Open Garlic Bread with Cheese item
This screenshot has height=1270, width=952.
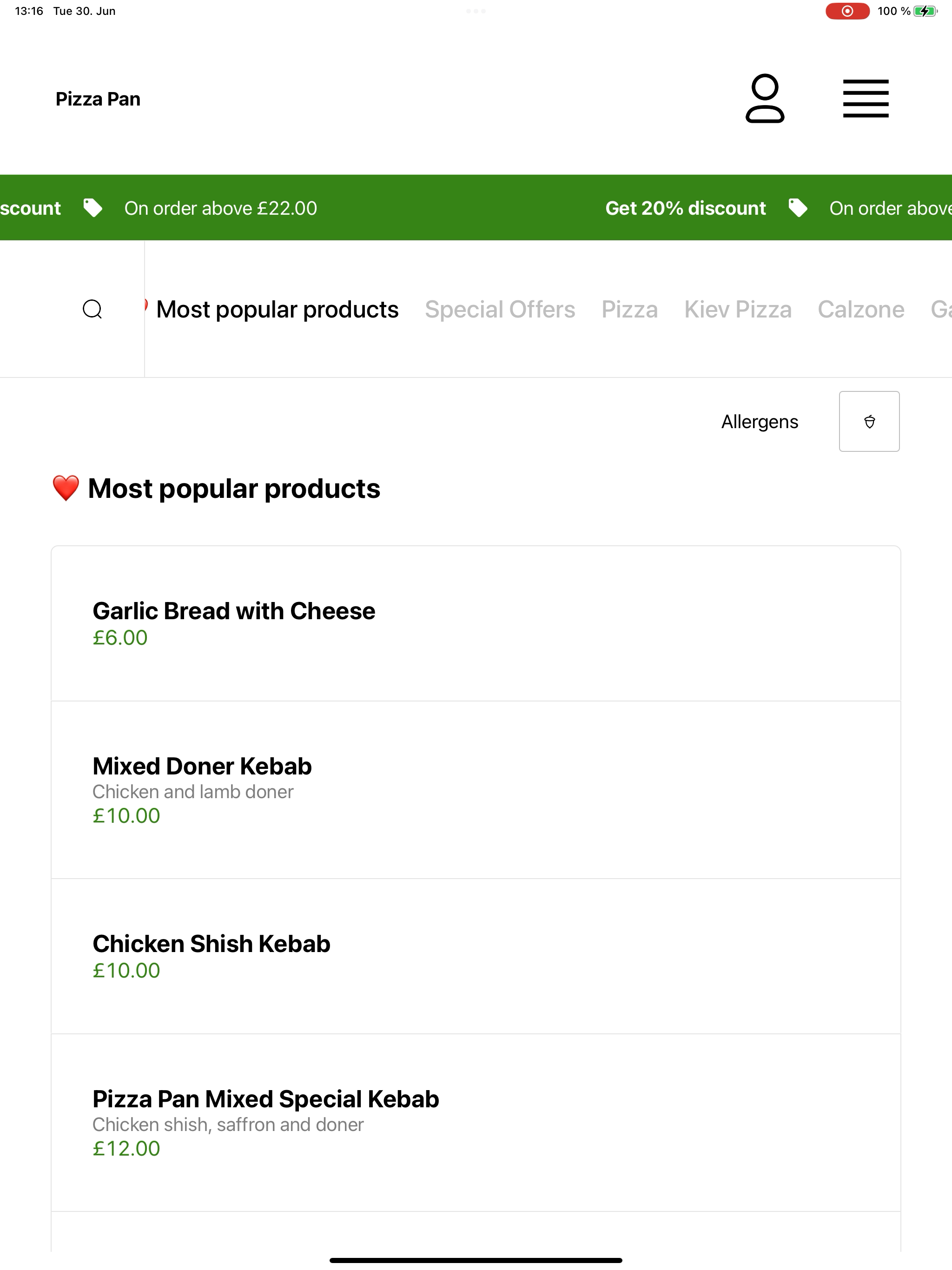tap(476, 623)
